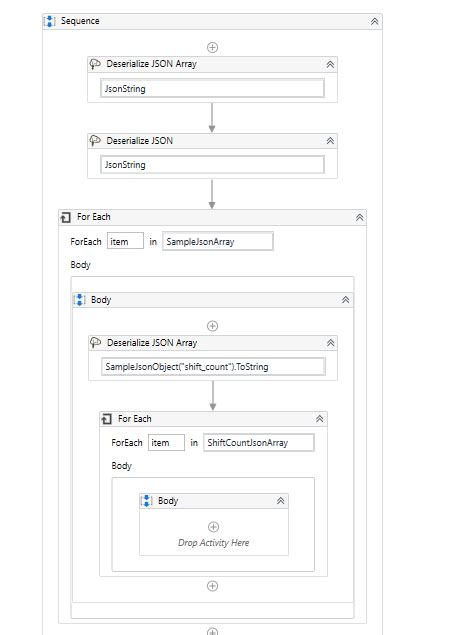Image resolution: width=468 pixels, height=635 pixels.
Task: Click the ShiftCountJsonArray input field
Action: click(x=259, y=443)
